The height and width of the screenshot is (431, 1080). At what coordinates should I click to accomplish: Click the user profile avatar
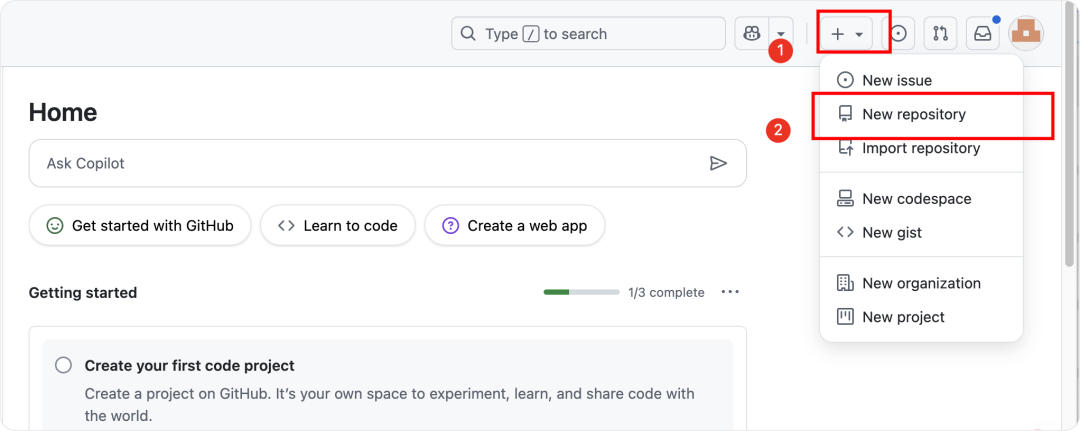coord(1026,34)
